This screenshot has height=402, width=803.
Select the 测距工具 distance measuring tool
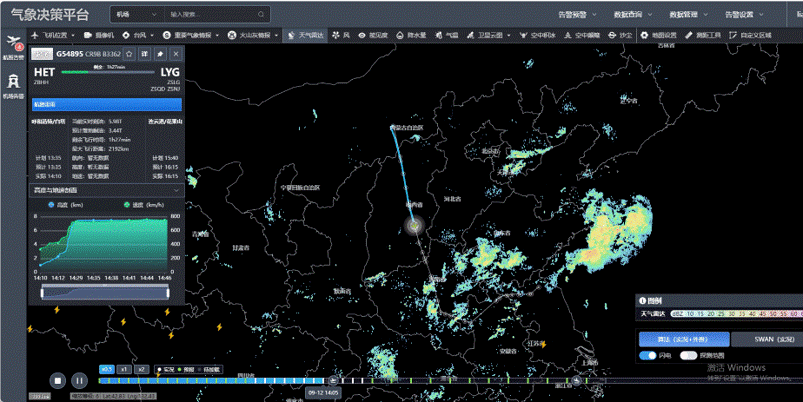point(705,35)
